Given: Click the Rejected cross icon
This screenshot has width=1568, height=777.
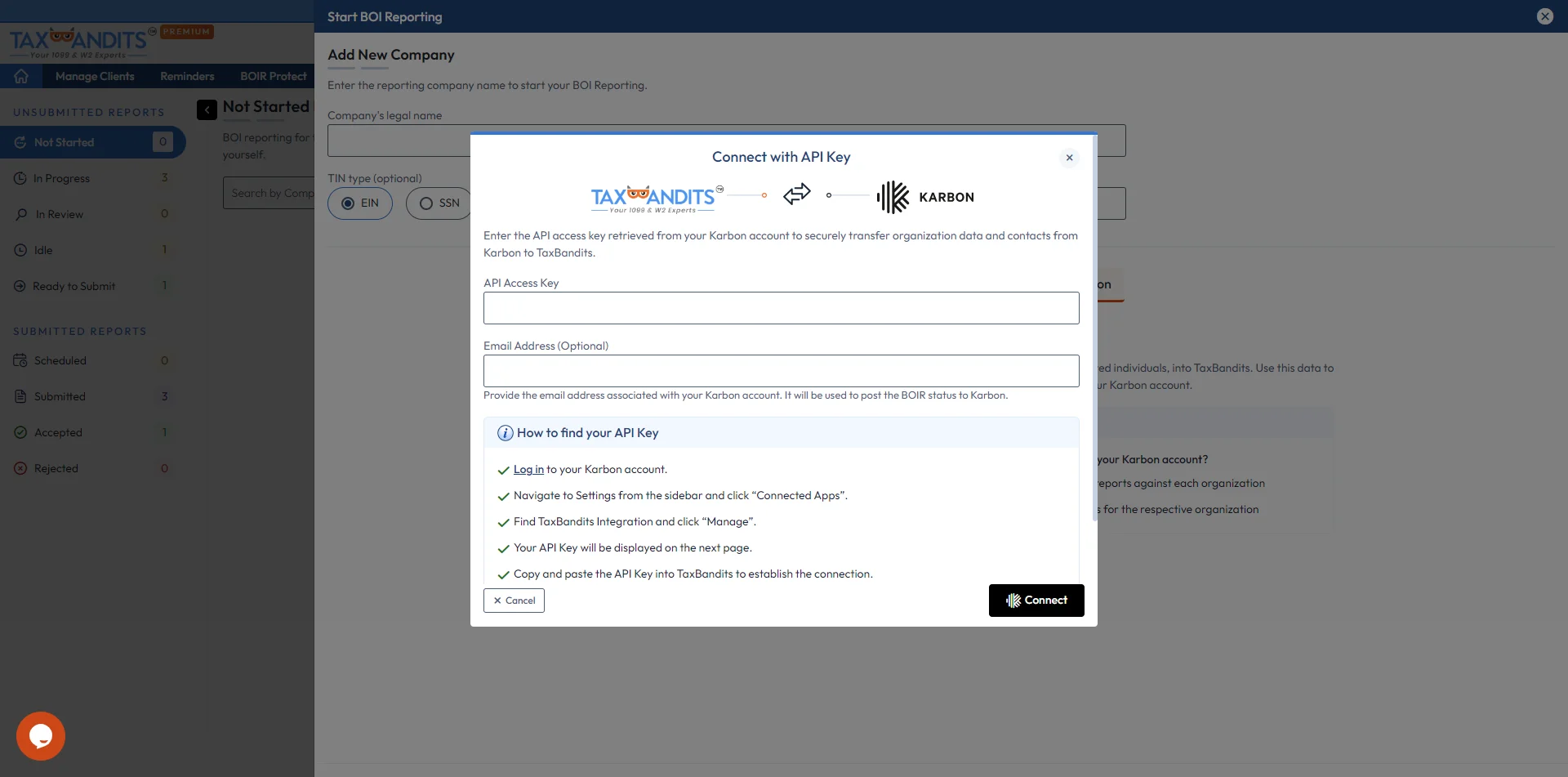Looking at the screenshot, I should [x=20, y=468].
